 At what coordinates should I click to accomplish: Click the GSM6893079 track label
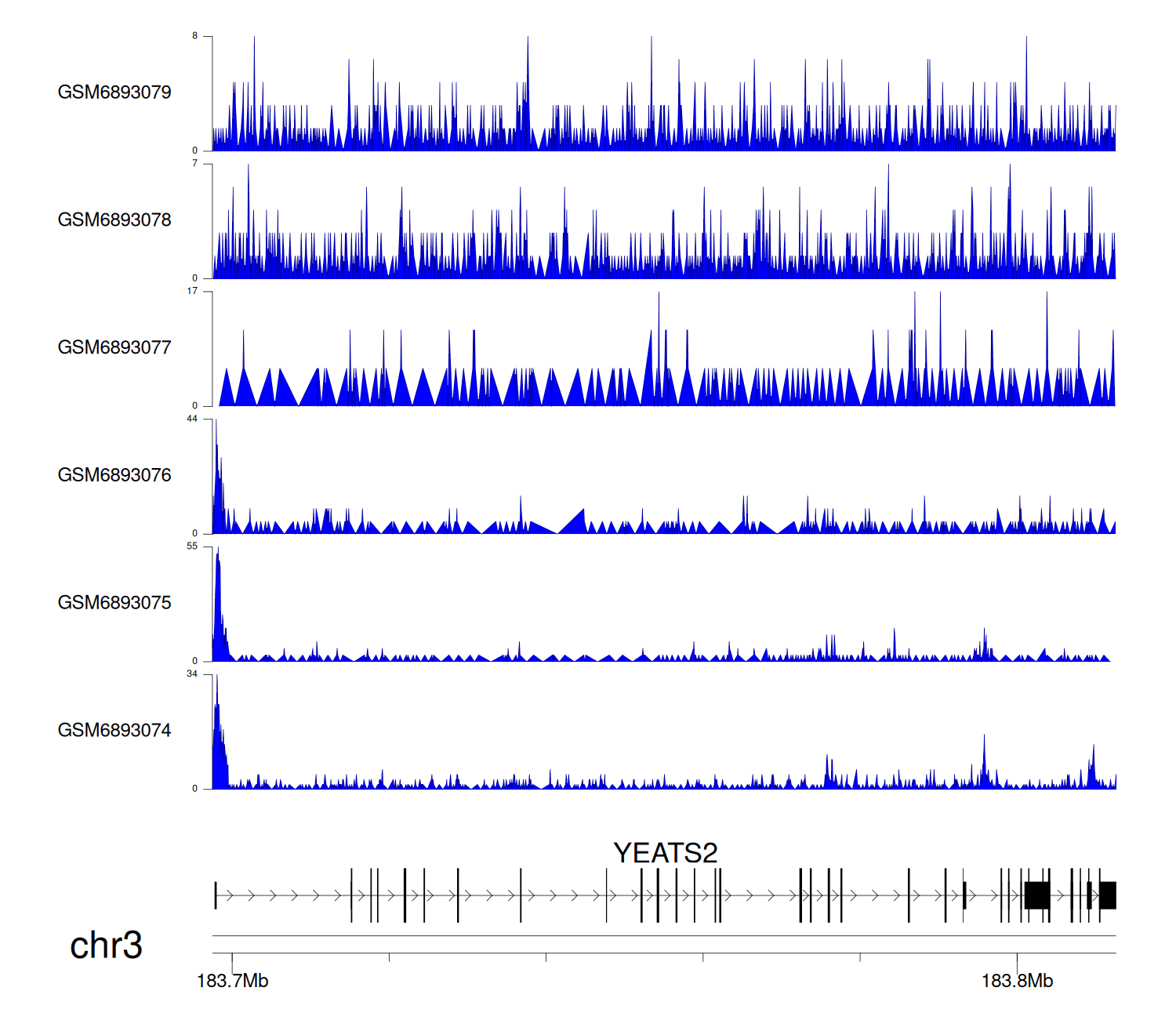pyautogui.click(x=114, y=93)
